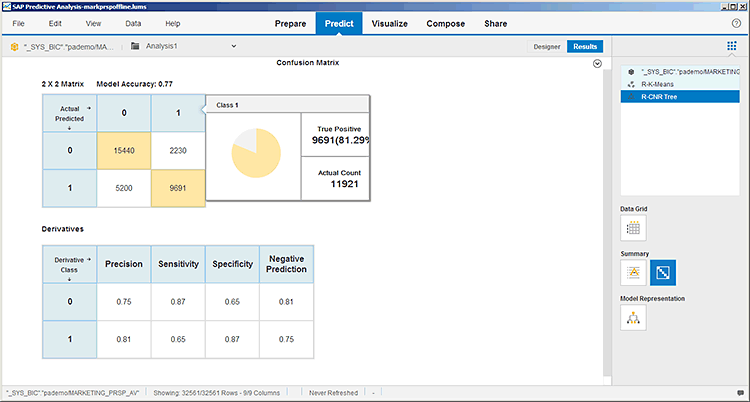Collapse the Confusion Matrix panel chevron
The height and width of the screenshot is (402, 750).
[x=597, y=64]
